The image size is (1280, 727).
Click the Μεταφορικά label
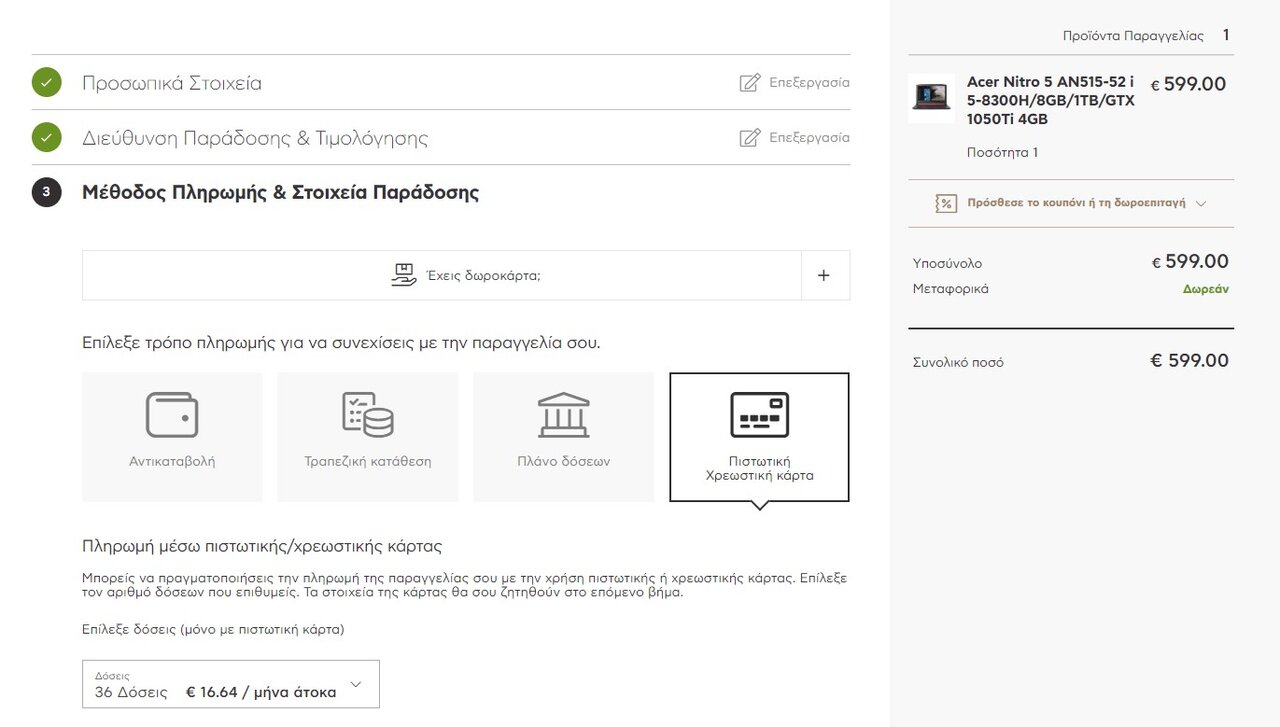click(x=950, y=289)
